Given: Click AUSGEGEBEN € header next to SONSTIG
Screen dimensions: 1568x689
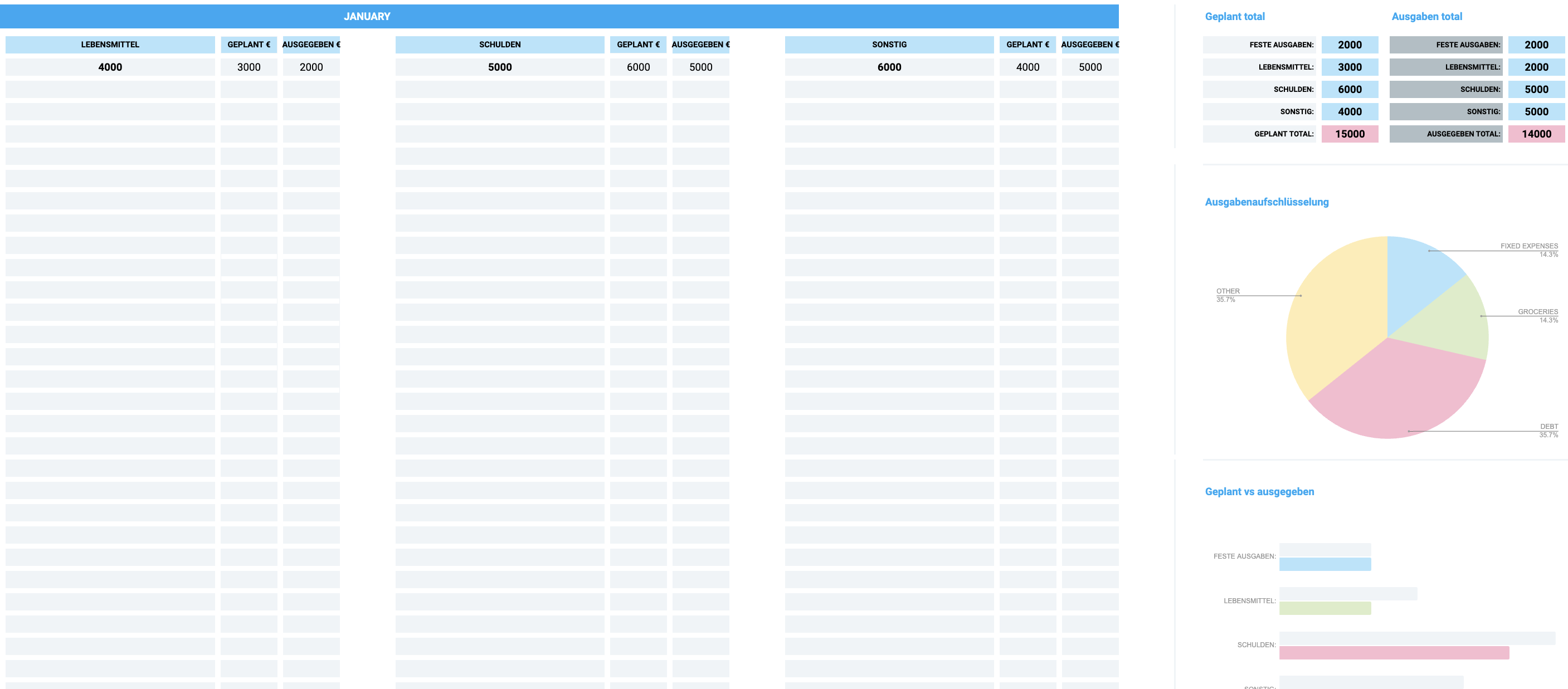Looking at the screenshot, I should click(1090, 45).
